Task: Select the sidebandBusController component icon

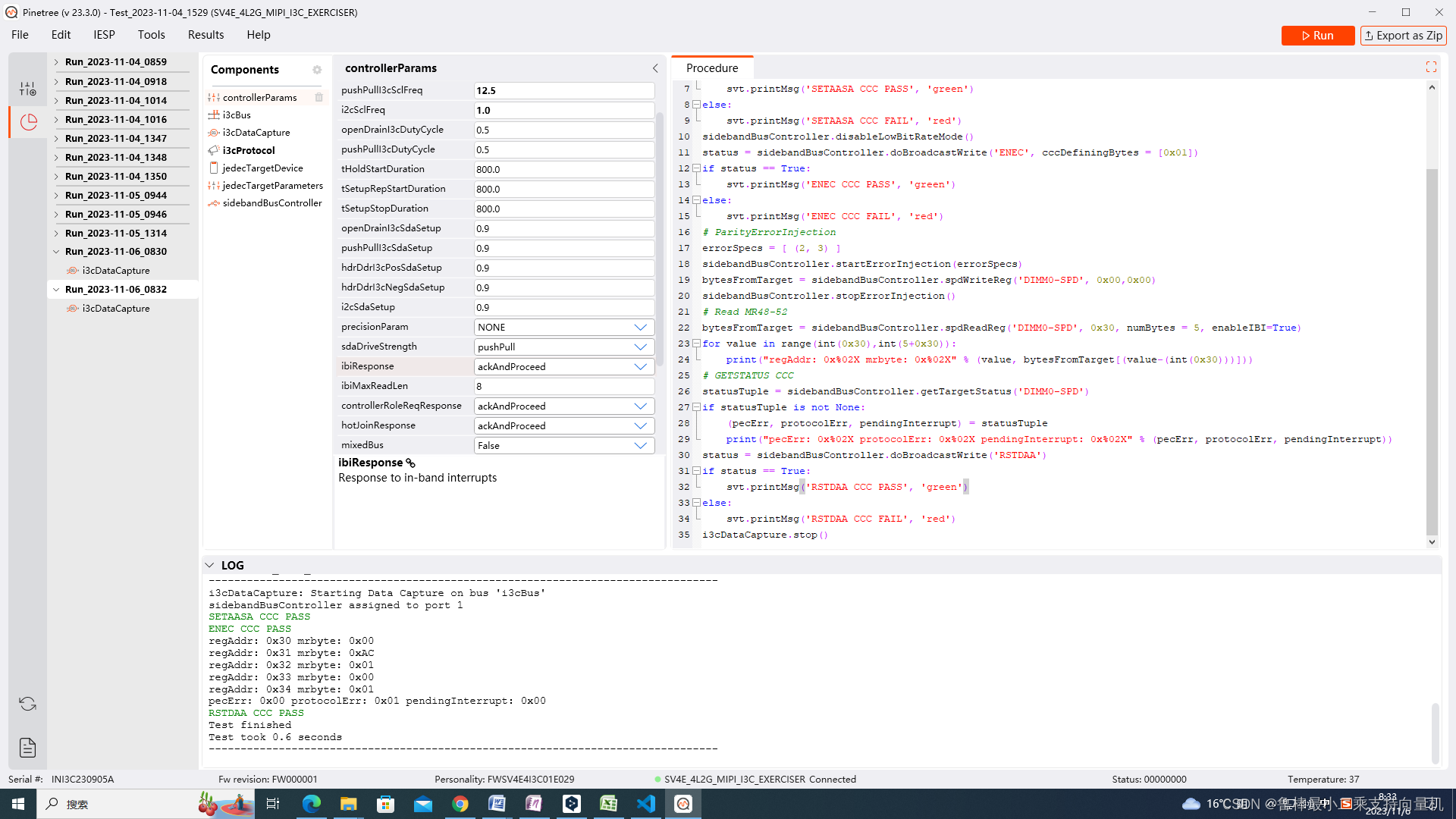Action: click(214, 203)
